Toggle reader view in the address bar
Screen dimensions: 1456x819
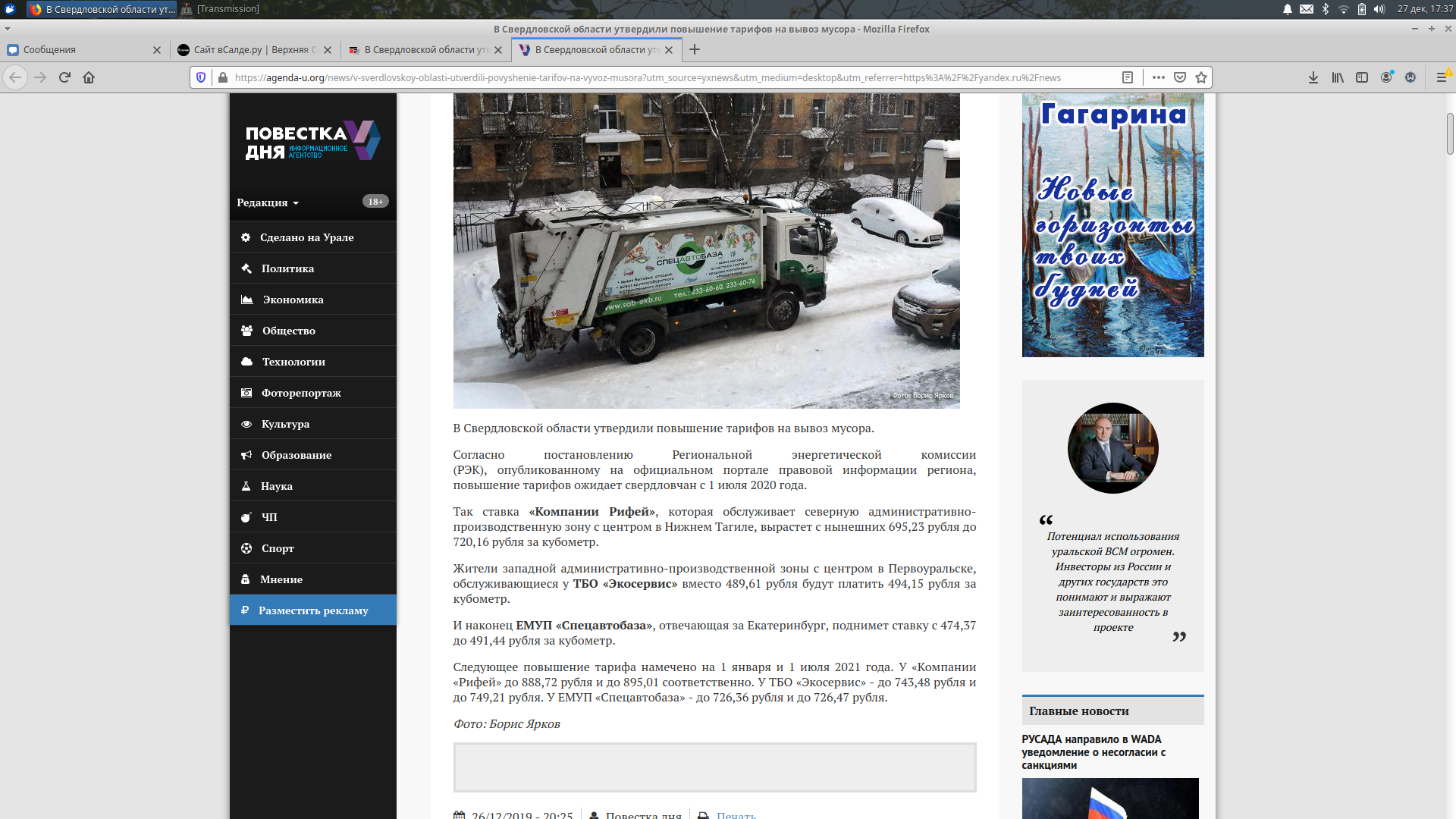(x=1128, y=77)
